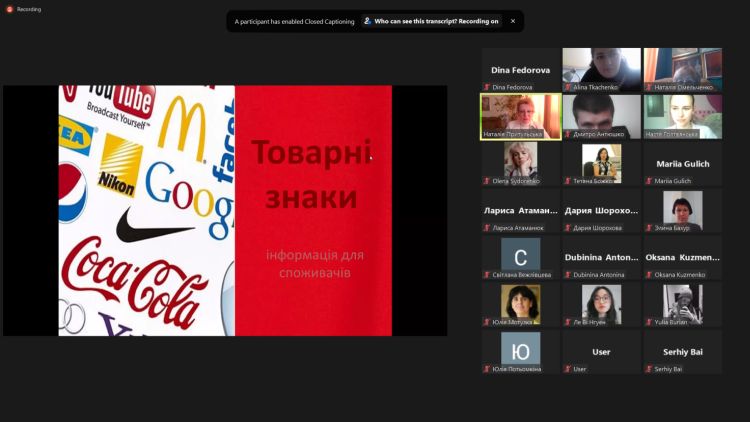750x422 pixels.
Task: Select the highlighted active speaker video tile
Action: (520, 116)
